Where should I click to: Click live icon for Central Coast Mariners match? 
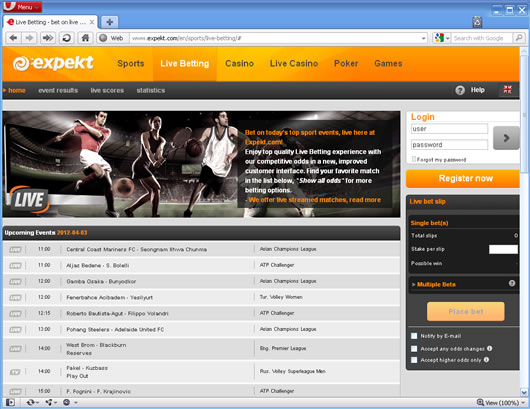pyautogui.click(x=15, y=250)
